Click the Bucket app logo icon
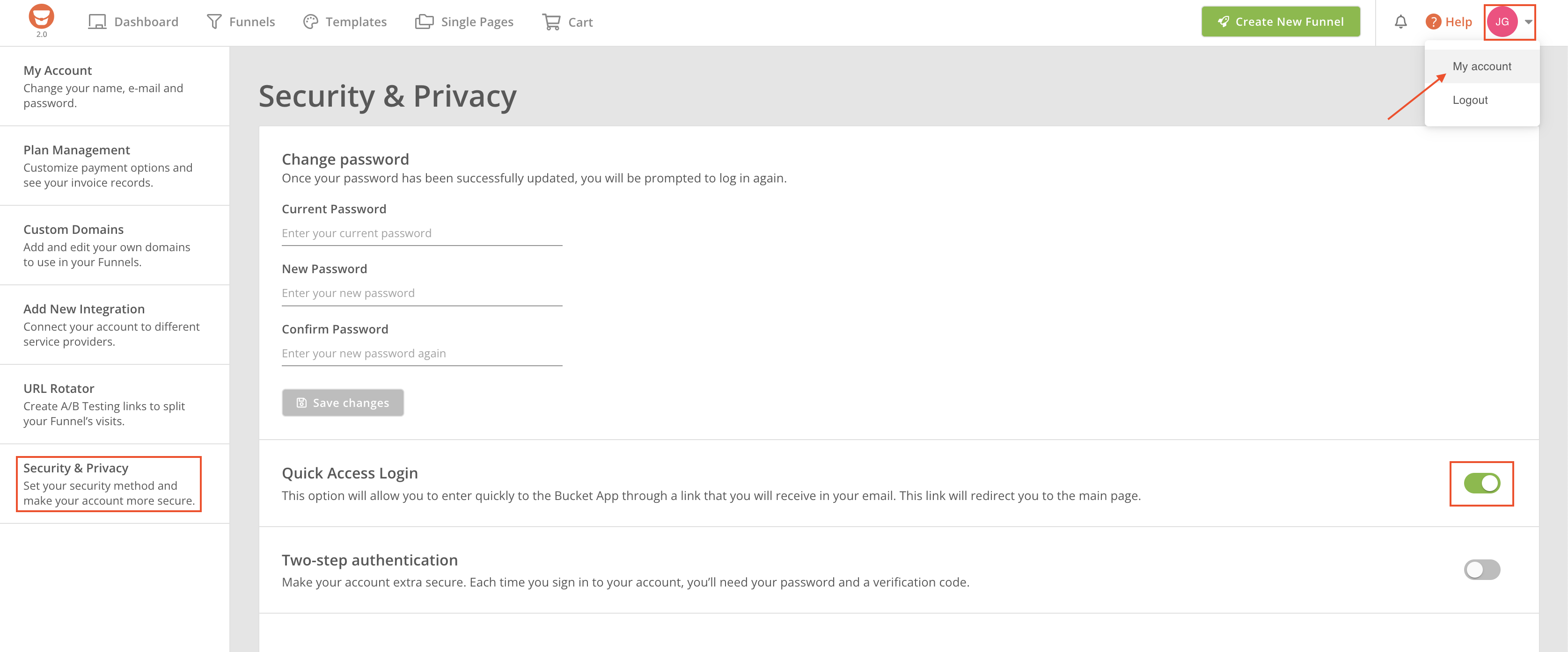 pyautogui.click(x=41, y=17)
